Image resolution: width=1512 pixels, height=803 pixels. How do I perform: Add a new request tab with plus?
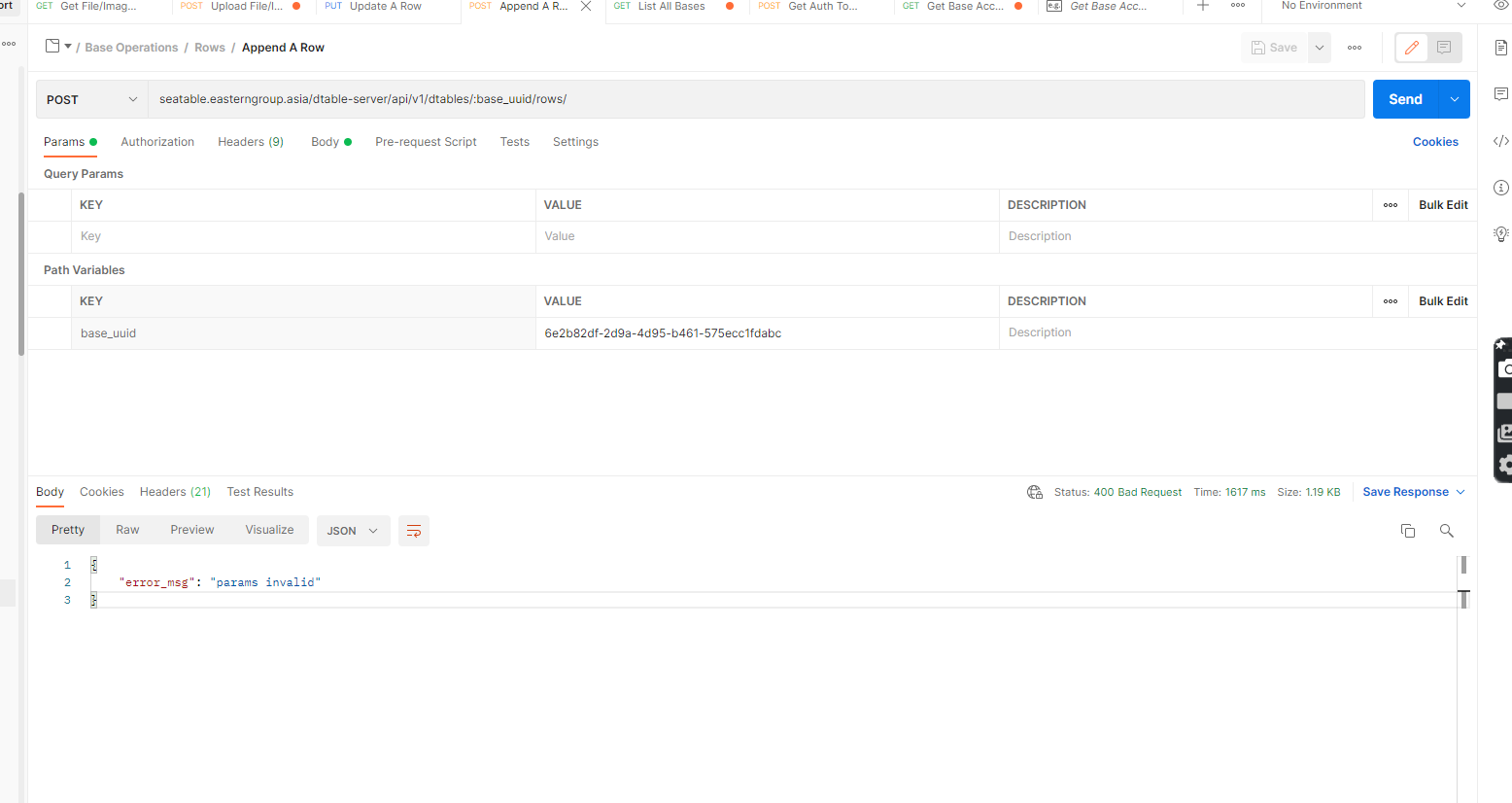click(x=1202, y=6)
